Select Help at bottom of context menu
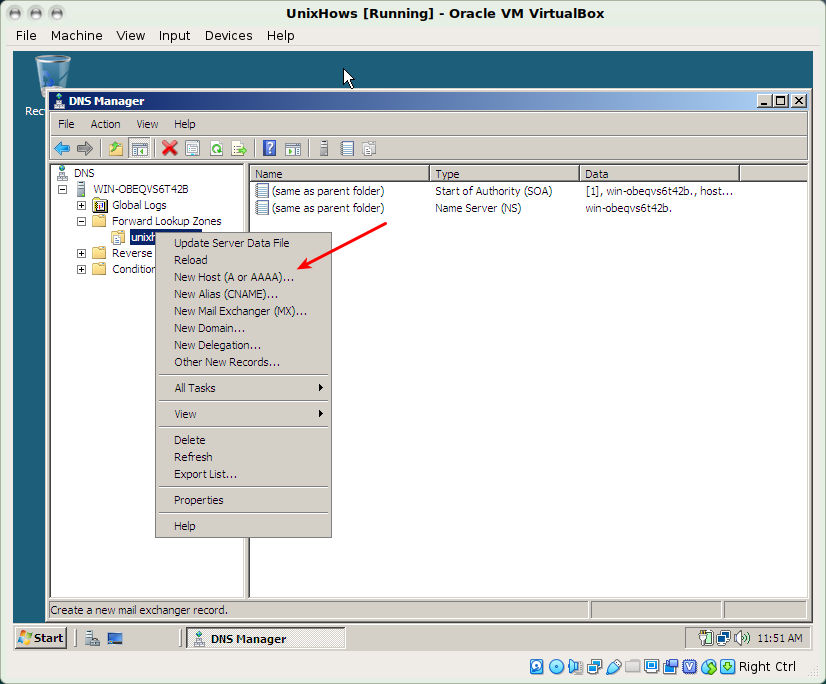This screenshot has height=684, width=826. [x=244, y=526]
